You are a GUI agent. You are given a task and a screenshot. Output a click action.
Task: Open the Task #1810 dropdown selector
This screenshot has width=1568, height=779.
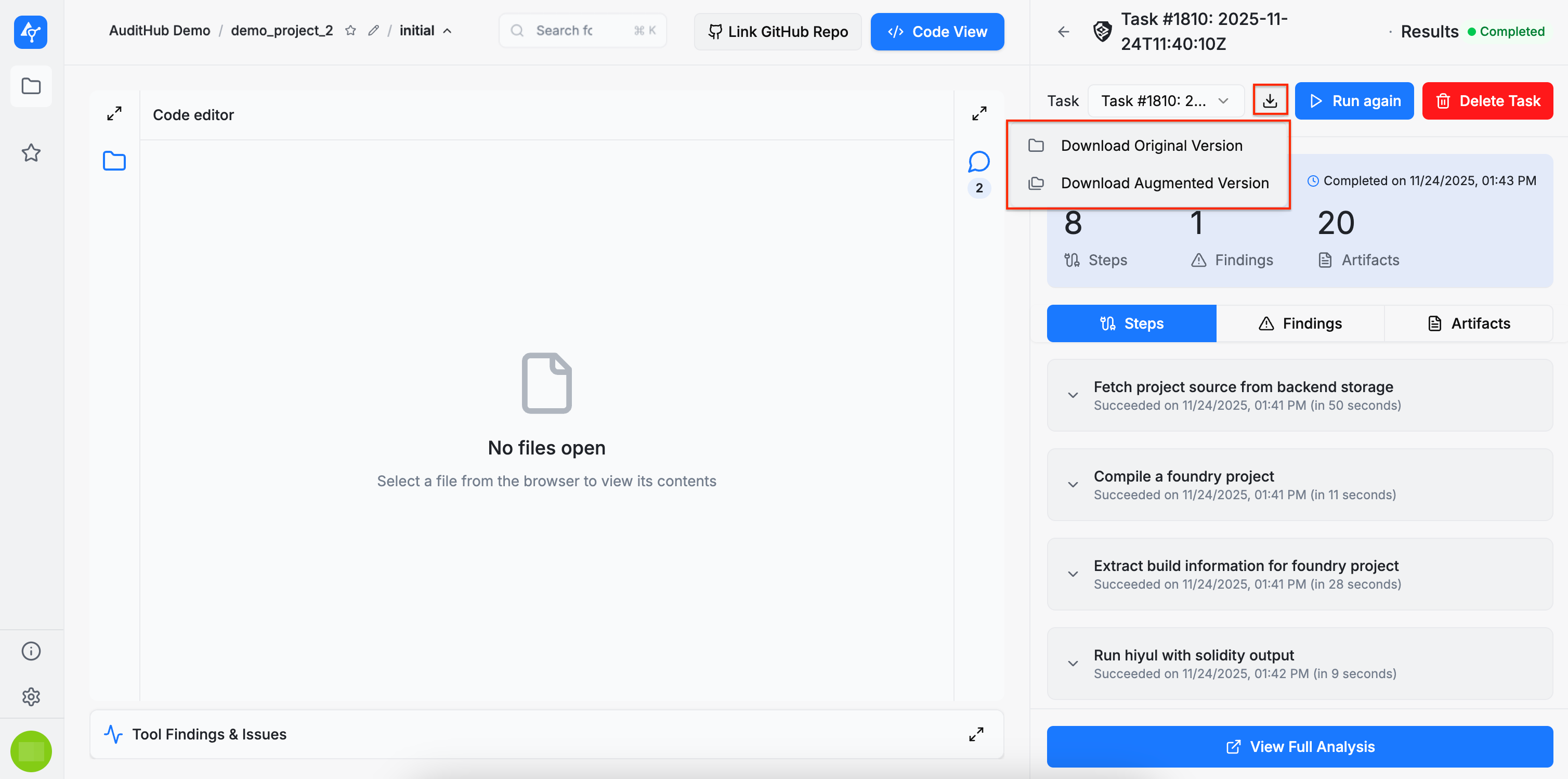click(x=1165, y=100)
